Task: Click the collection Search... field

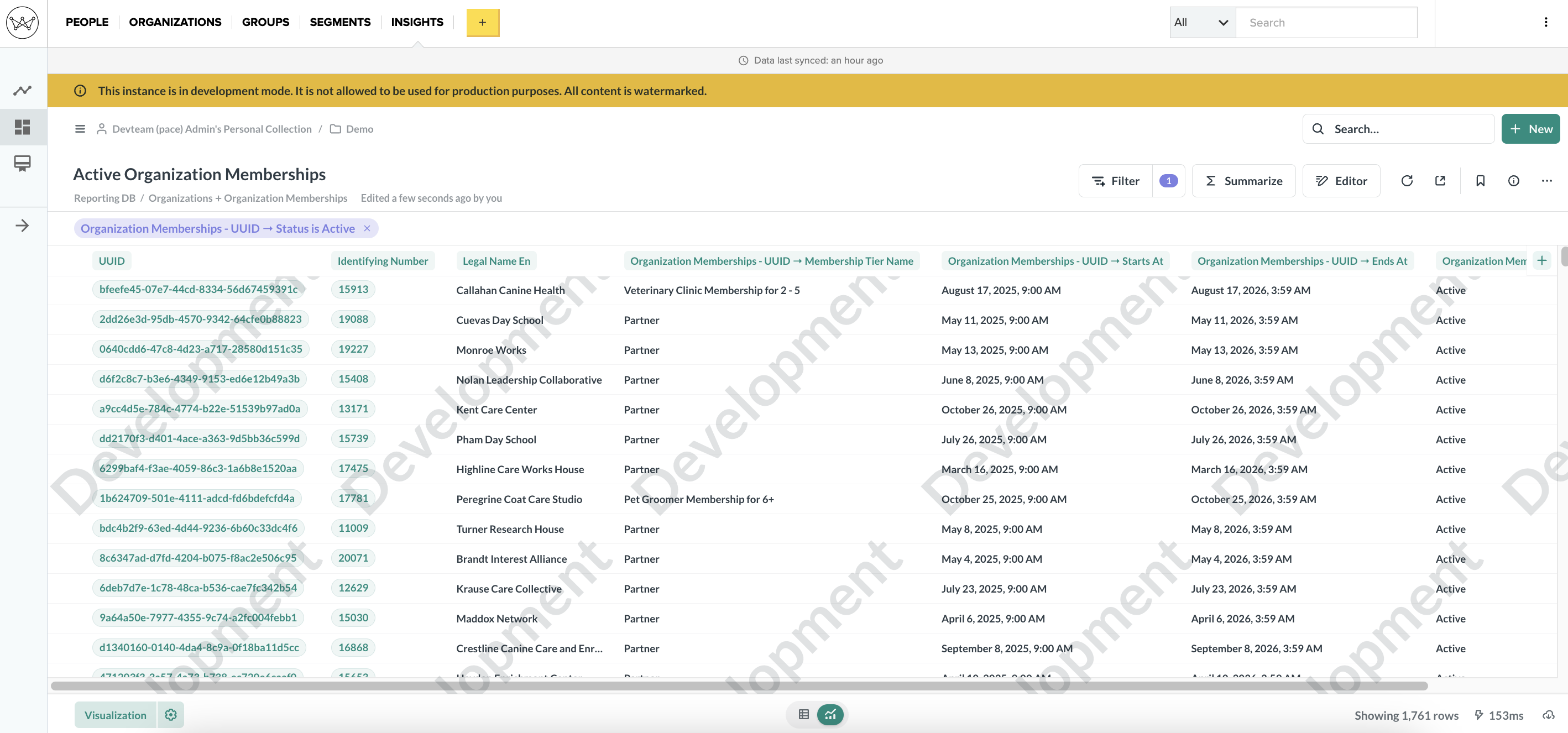Action: 1398,129
